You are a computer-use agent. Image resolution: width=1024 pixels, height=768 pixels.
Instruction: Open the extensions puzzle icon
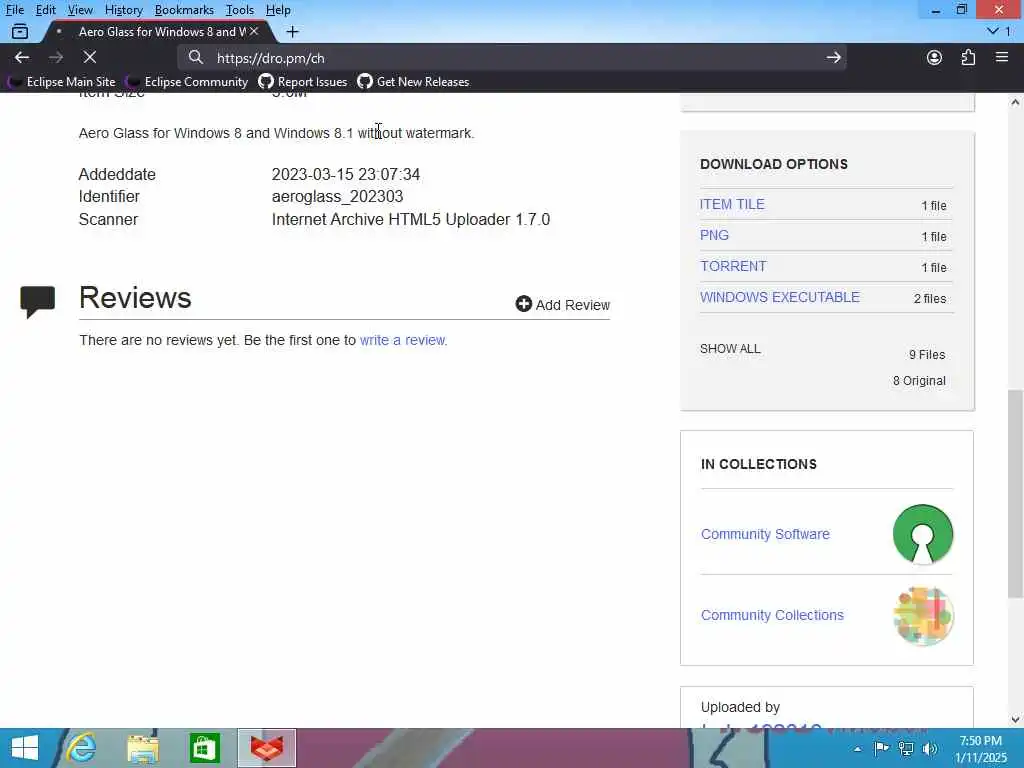(x=968, y=57)
